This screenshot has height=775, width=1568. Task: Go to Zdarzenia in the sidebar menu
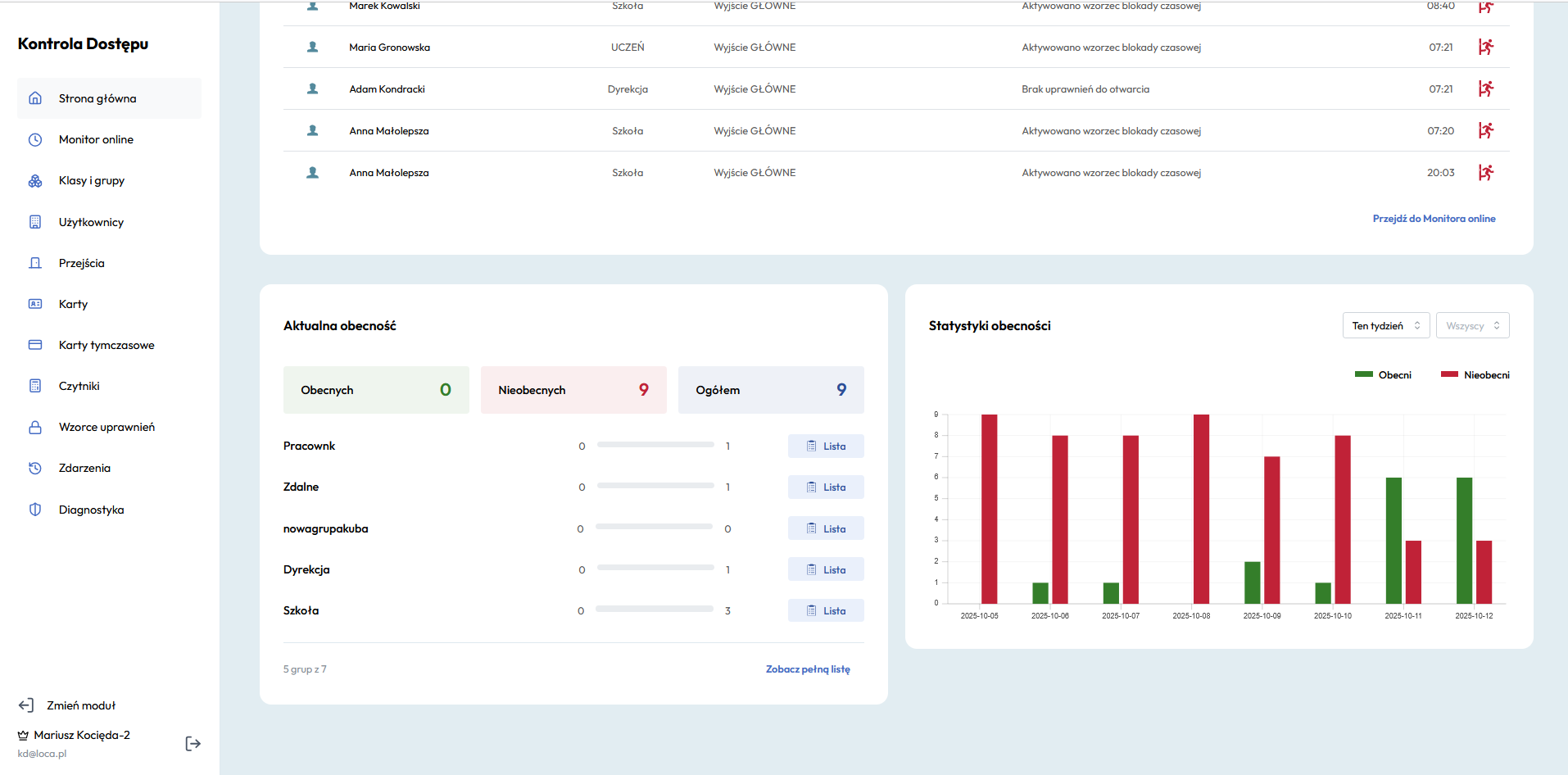84,468
